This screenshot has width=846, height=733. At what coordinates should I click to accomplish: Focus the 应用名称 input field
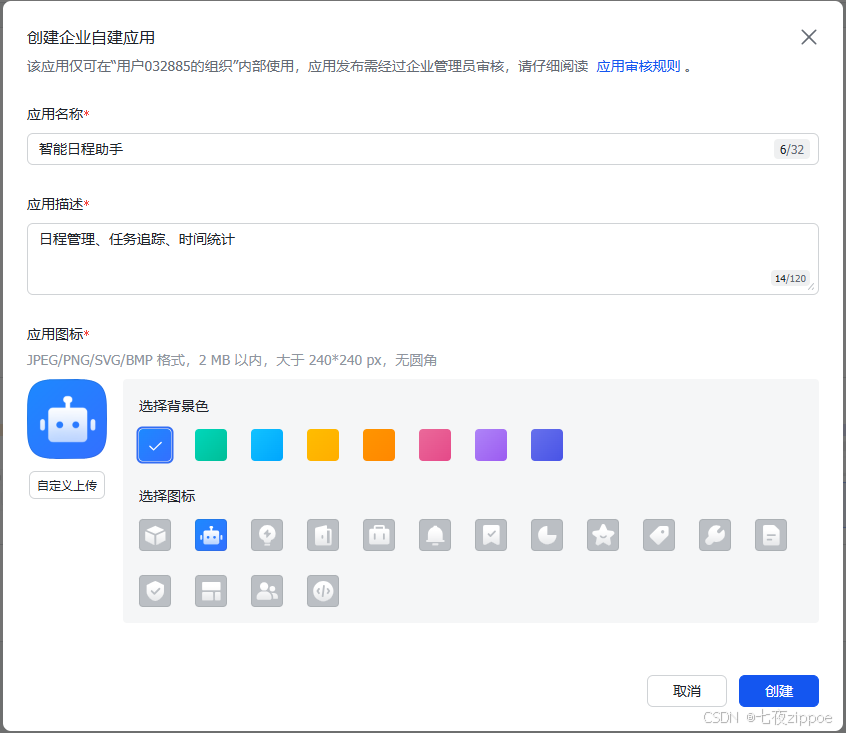point(423,149)
